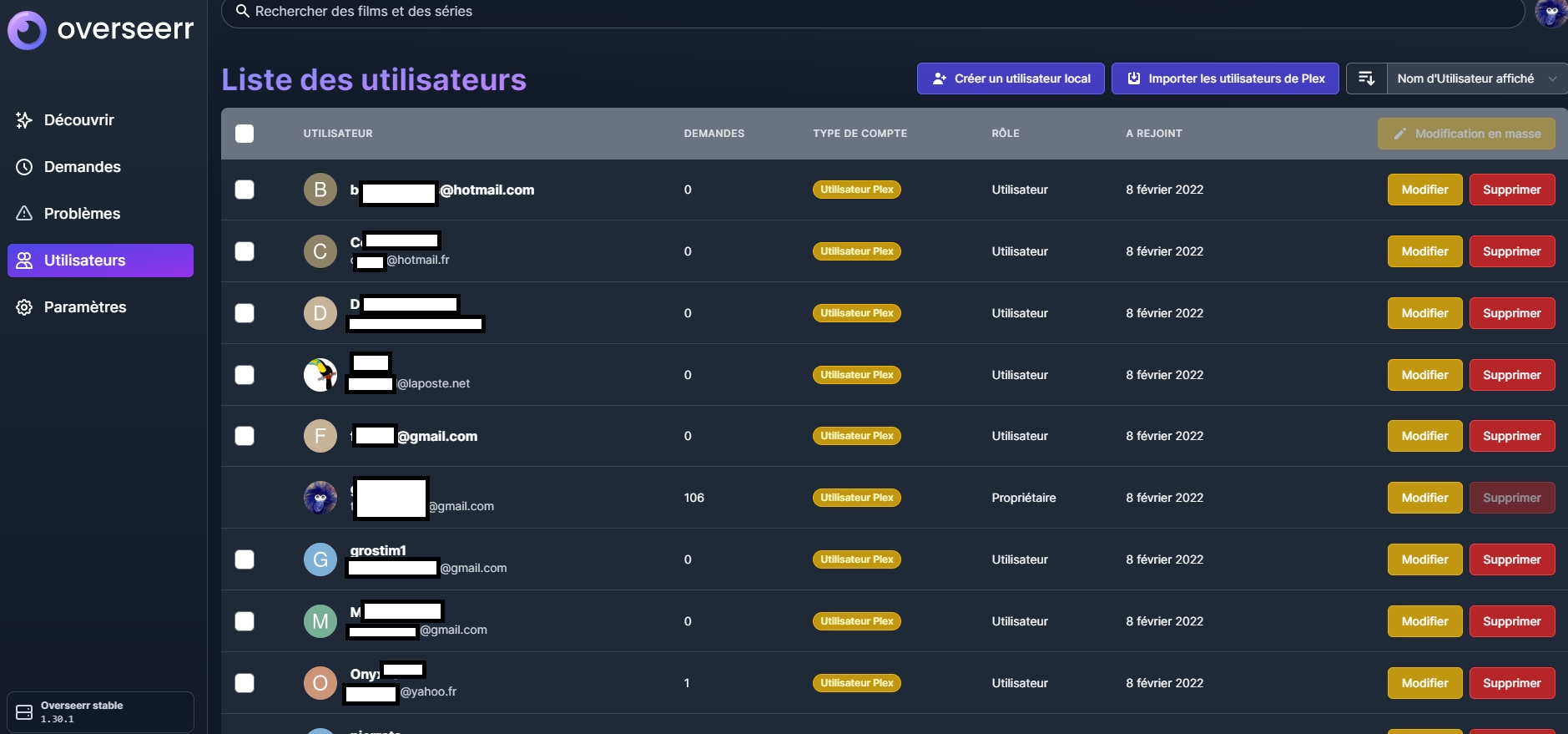Toggle the select-all users checkbox in header
This screenshot has height=734, width=1568.
pyautogui.click(x=245, y=134)
